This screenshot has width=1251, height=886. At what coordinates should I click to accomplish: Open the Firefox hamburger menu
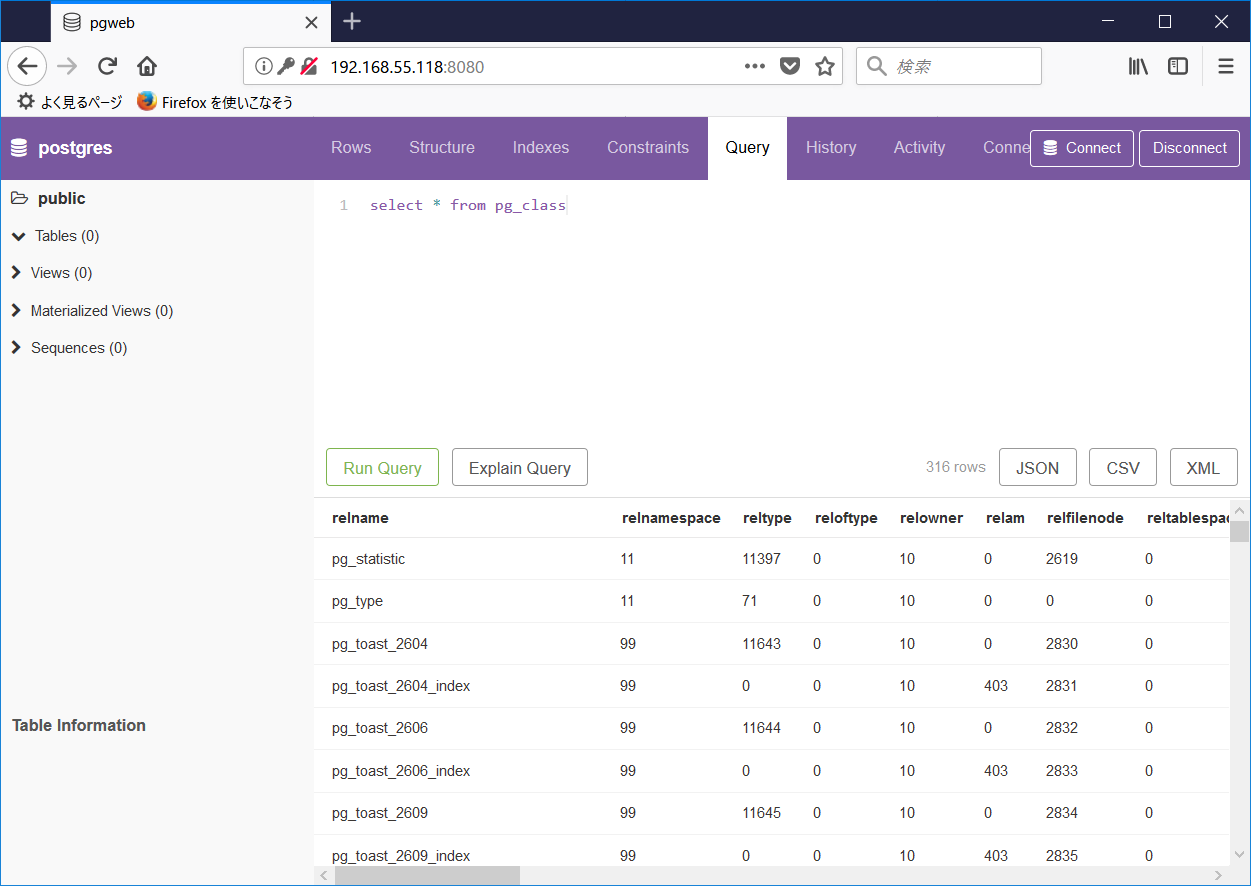[x=1225, y=66]
